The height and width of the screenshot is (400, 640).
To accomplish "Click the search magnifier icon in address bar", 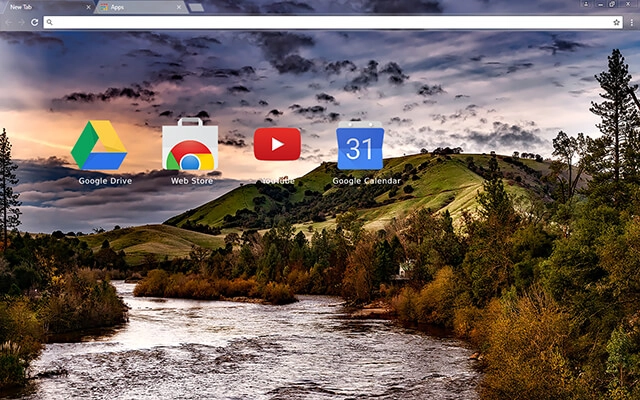I will (49, 22).
